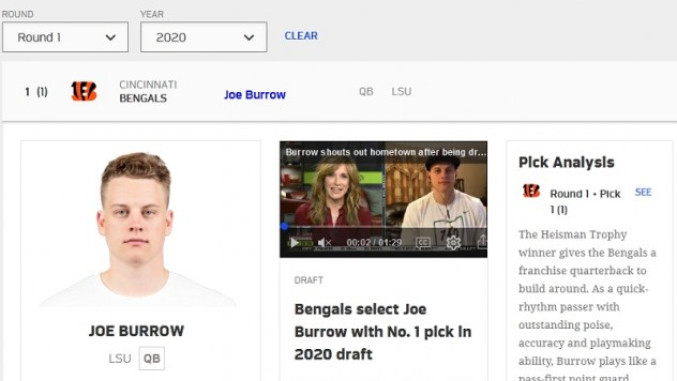This screenshot has width=677, height=381.
Task: Click the QB position in pick row
Action: point(366,92)
